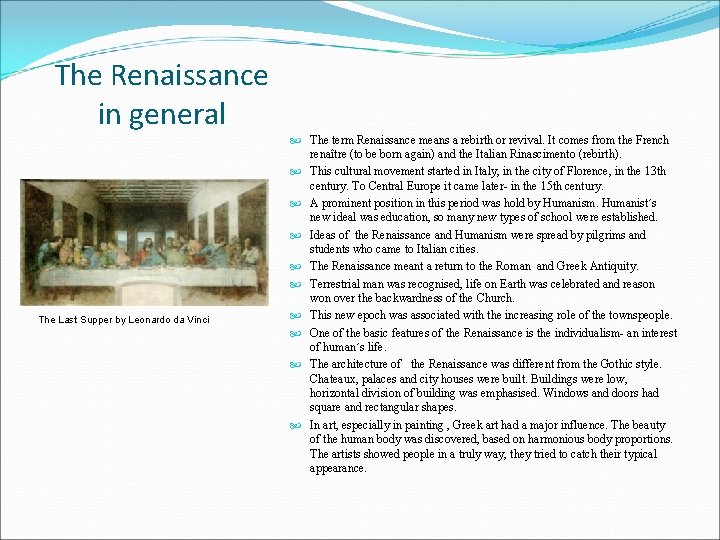The width and height of the screenshot is (720, 540).
Task: Click bullet marker beside "A prominent position"
Action: (295, 203)
